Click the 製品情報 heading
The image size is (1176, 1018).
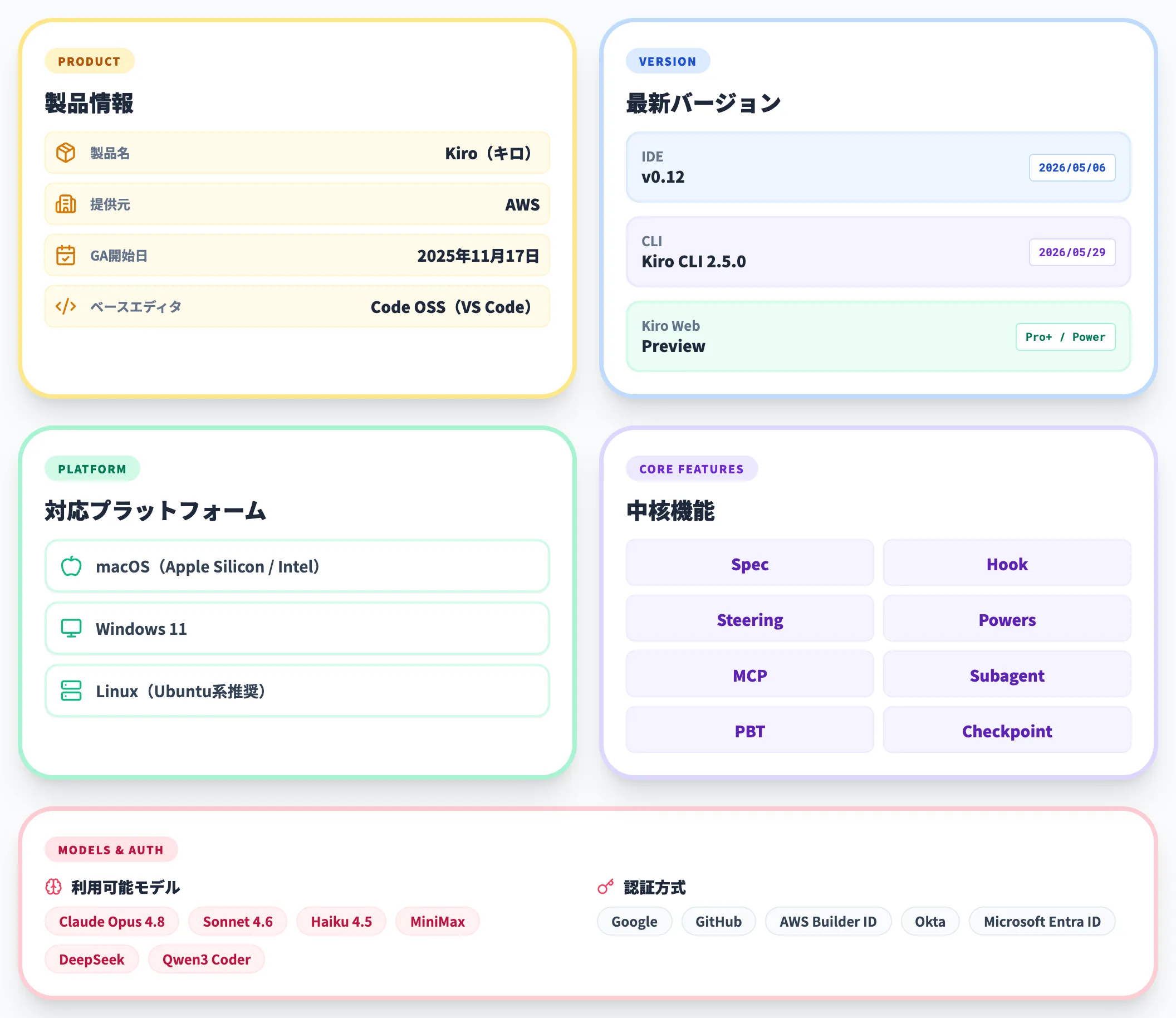[x=89, y=104]
